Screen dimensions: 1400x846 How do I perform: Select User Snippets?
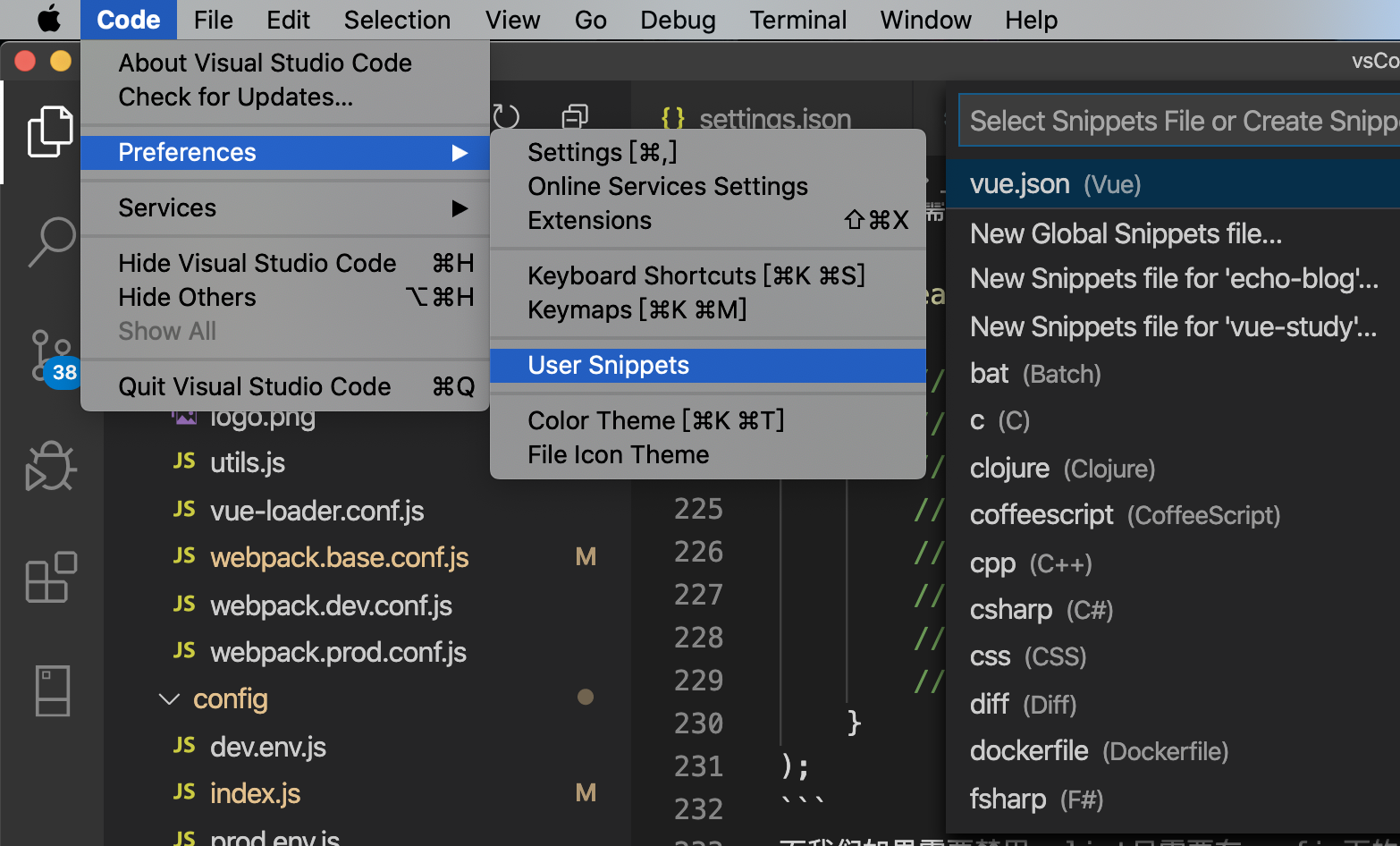708,365
